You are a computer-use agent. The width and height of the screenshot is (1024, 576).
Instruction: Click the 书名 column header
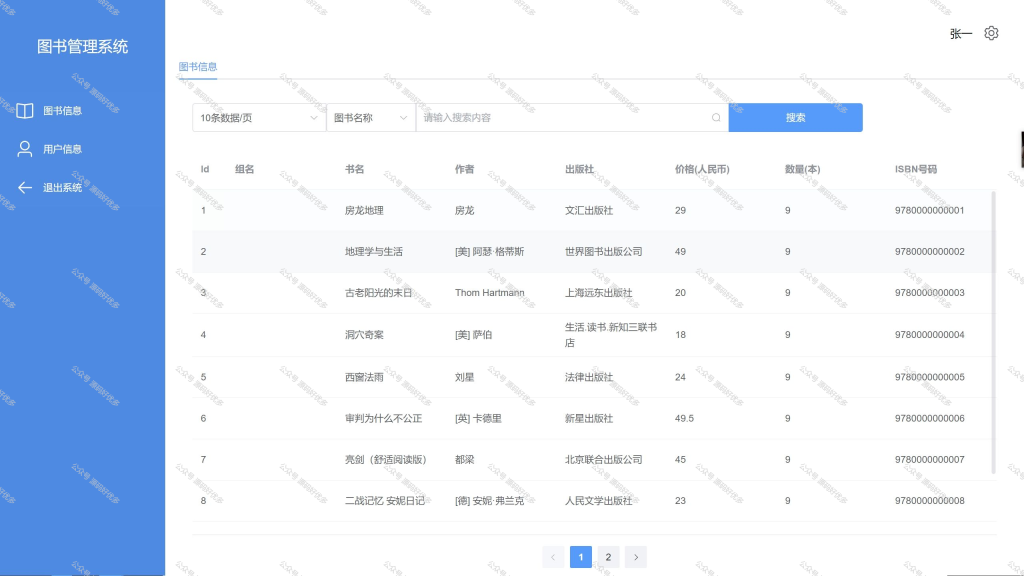click(x=355, y=169)
